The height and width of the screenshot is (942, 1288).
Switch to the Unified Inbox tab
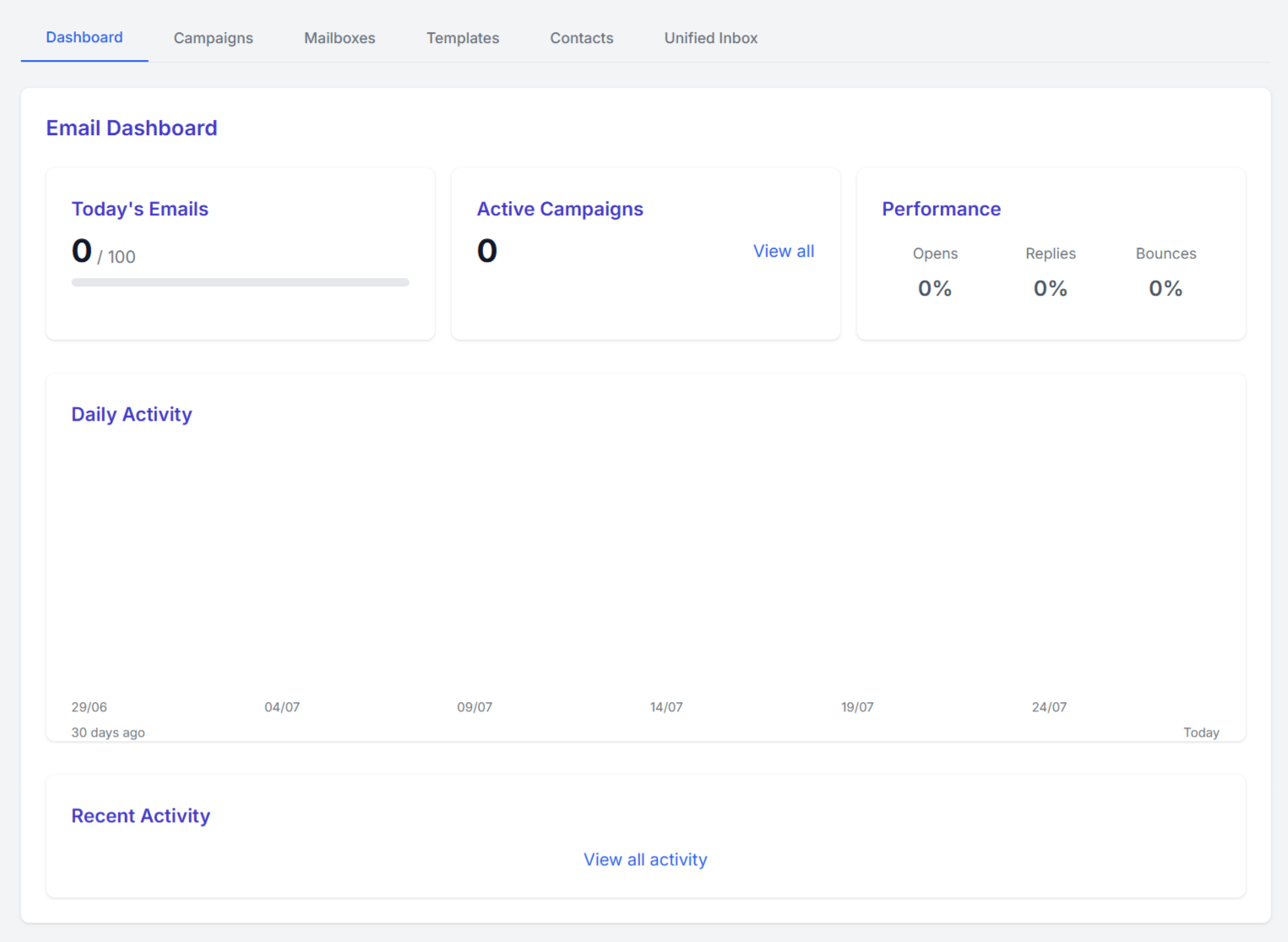coord(710,38)
